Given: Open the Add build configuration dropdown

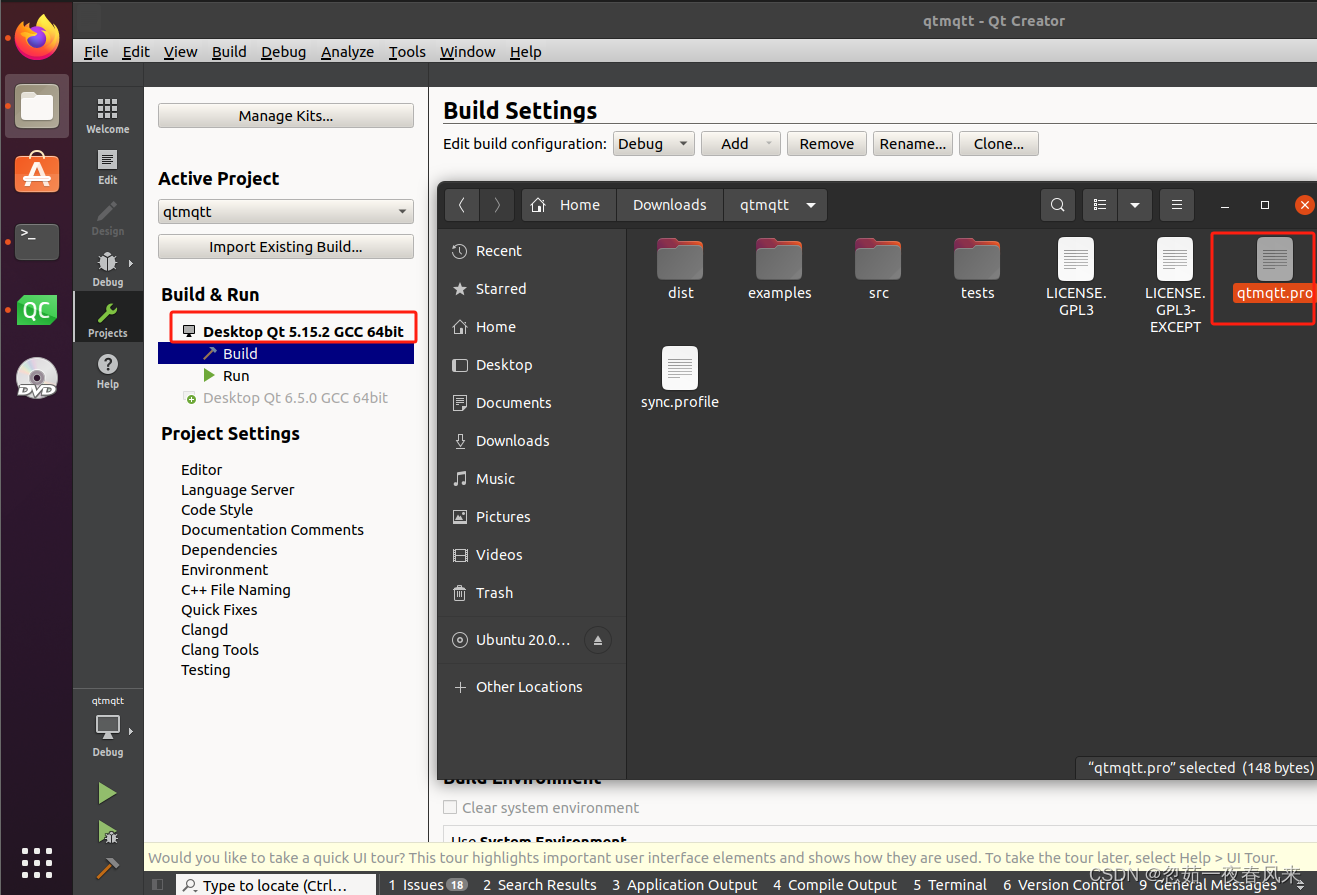Looking at the screenshot, I should pos(741,144).
